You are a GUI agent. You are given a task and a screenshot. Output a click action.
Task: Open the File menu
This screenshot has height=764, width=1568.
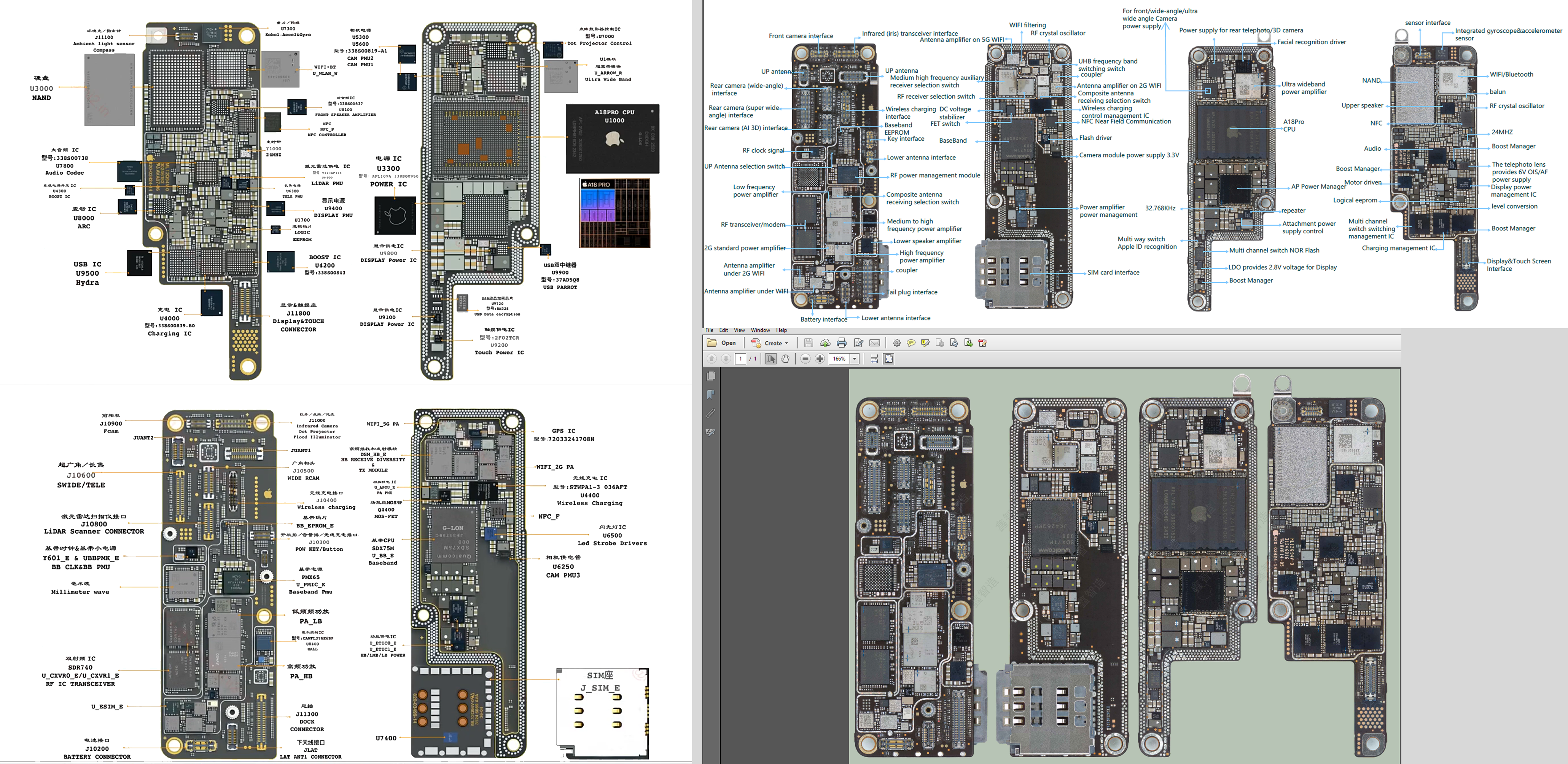(x=709, y=330)
